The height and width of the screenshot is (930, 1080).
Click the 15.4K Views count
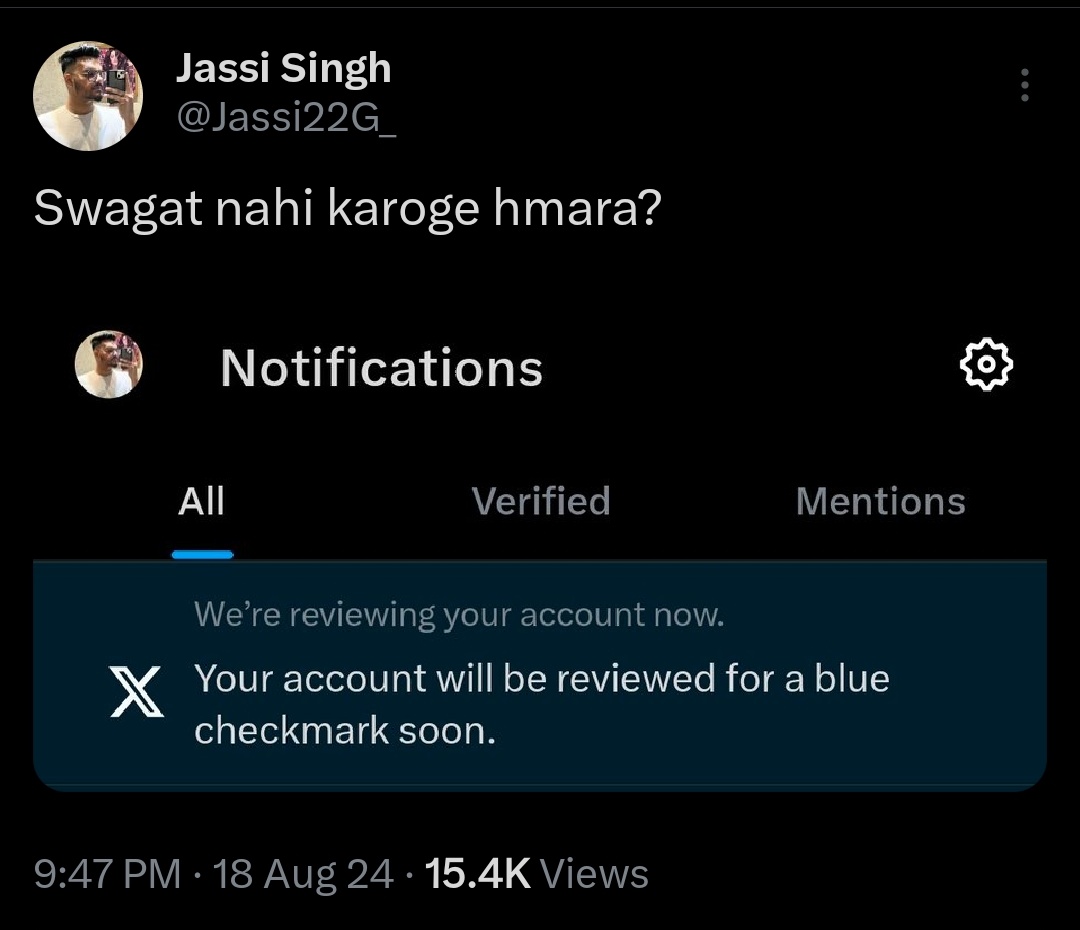537,874
